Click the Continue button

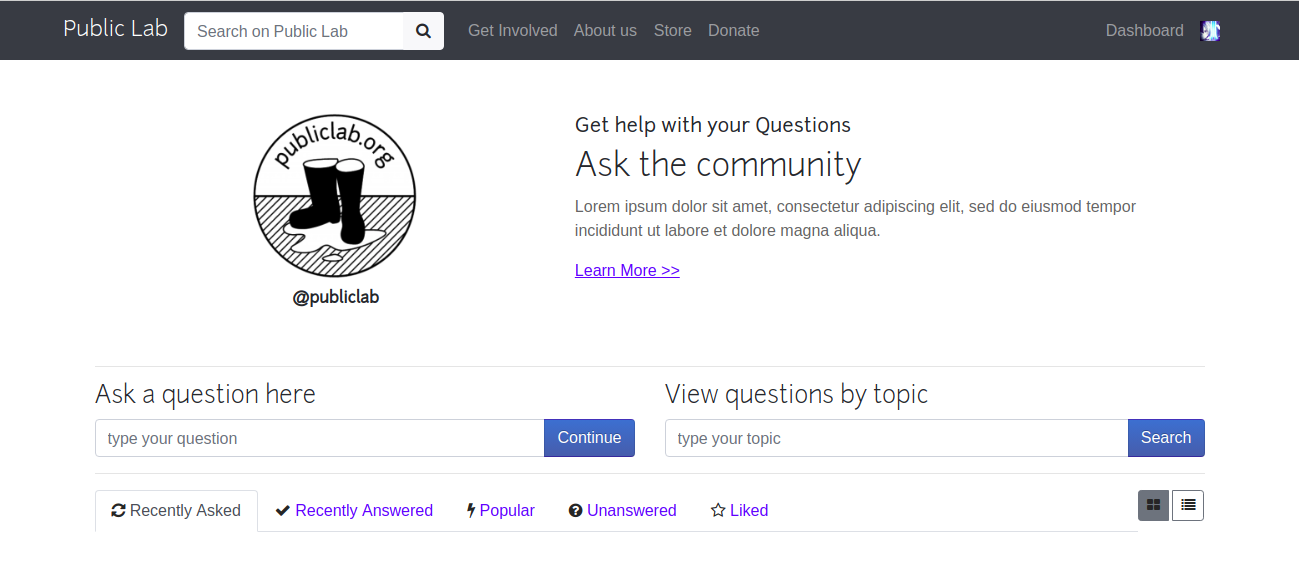589,438
